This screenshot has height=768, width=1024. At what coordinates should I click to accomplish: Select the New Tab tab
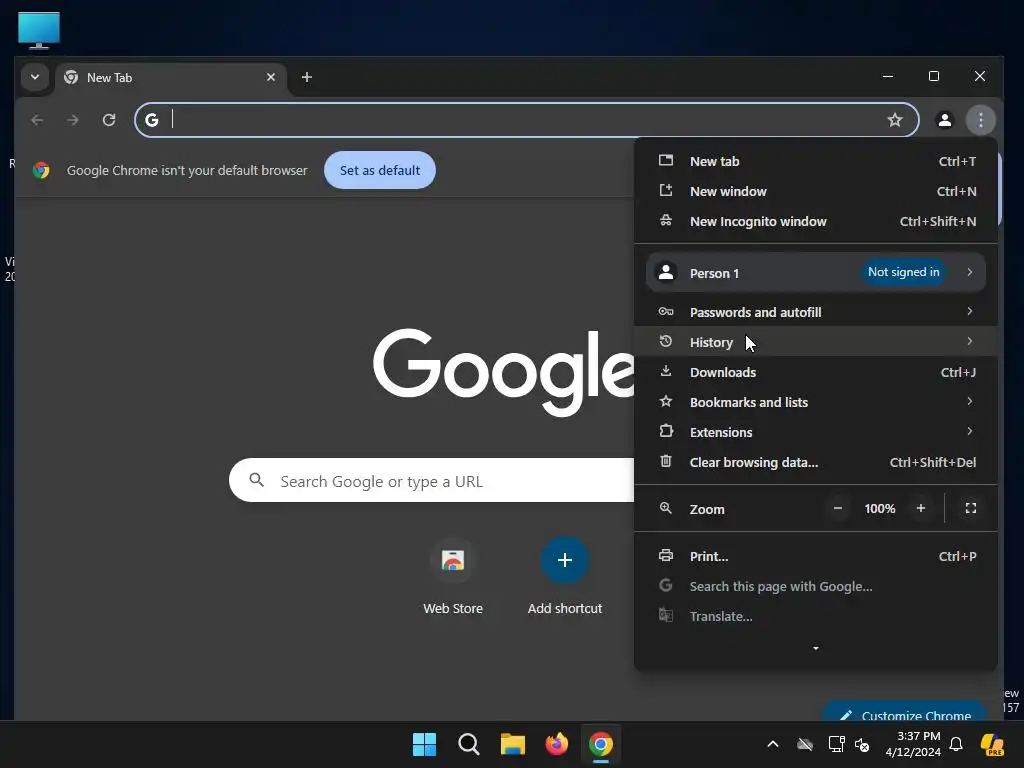pos(171,78)
